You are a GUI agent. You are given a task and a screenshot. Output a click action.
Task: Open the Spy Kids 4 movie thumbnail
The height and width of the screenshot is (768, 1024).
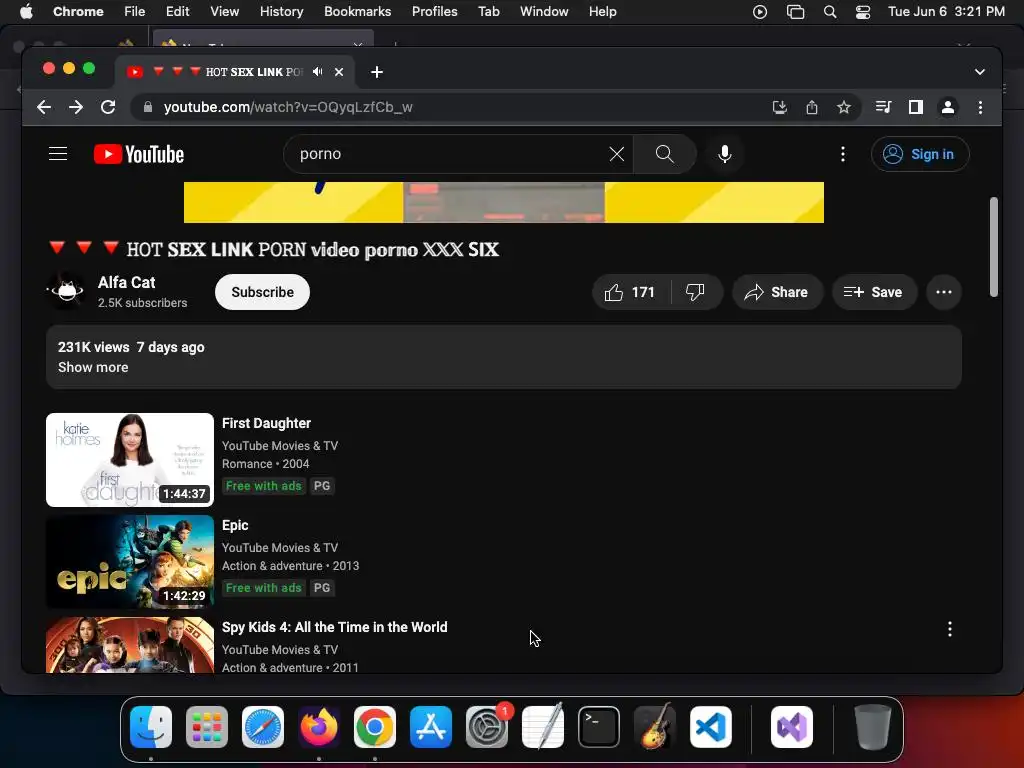pyautogui.click(x=130, y=645)
